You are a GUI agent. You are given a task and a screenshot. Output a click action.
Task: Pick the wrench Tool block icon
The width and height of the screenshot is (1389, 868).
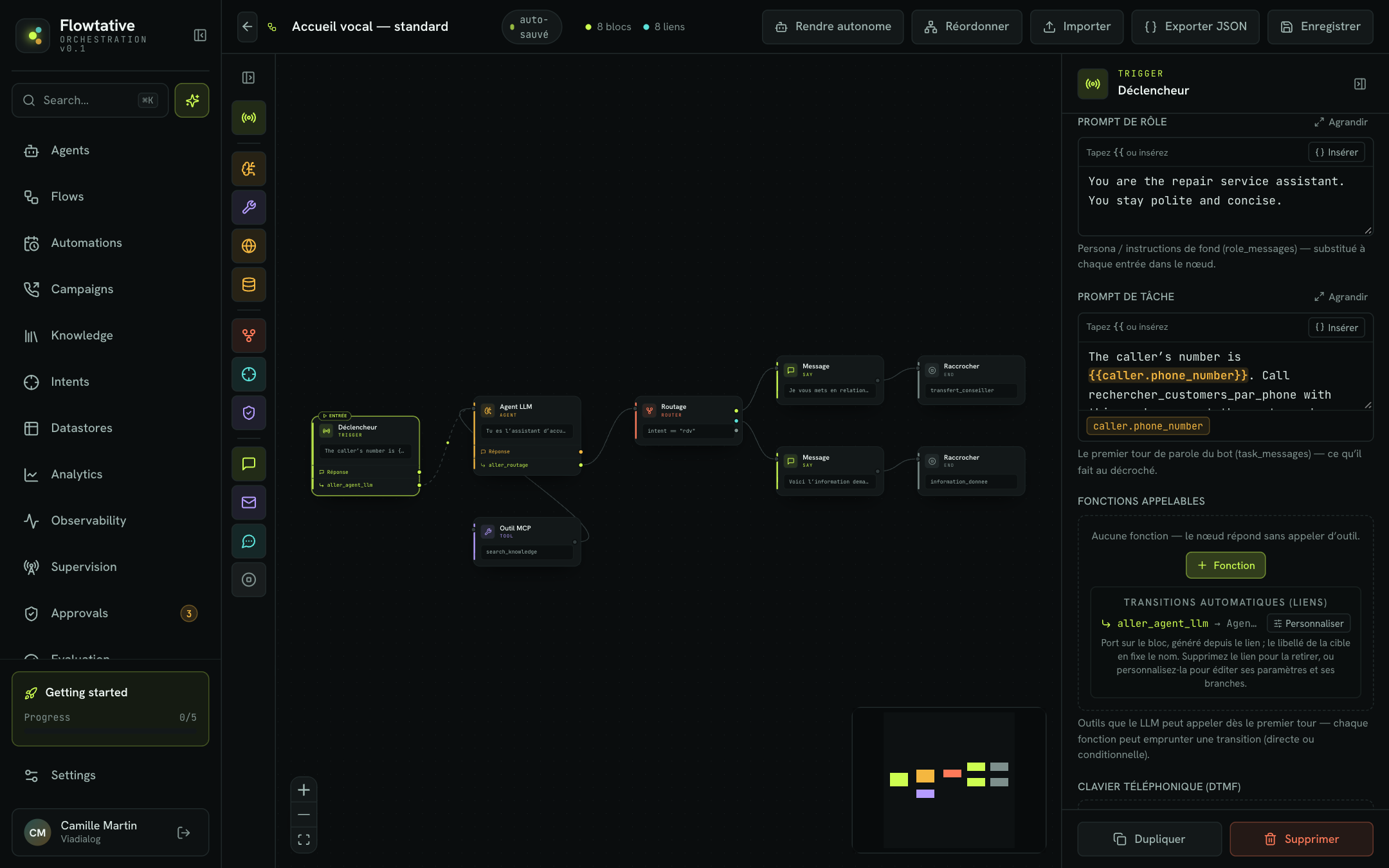tap(249, 207)
